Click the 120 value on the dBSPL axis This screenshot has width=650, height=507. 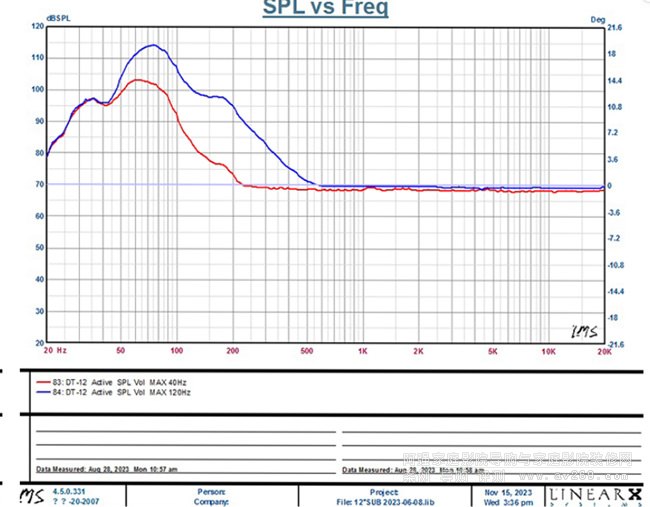(38, 27)
